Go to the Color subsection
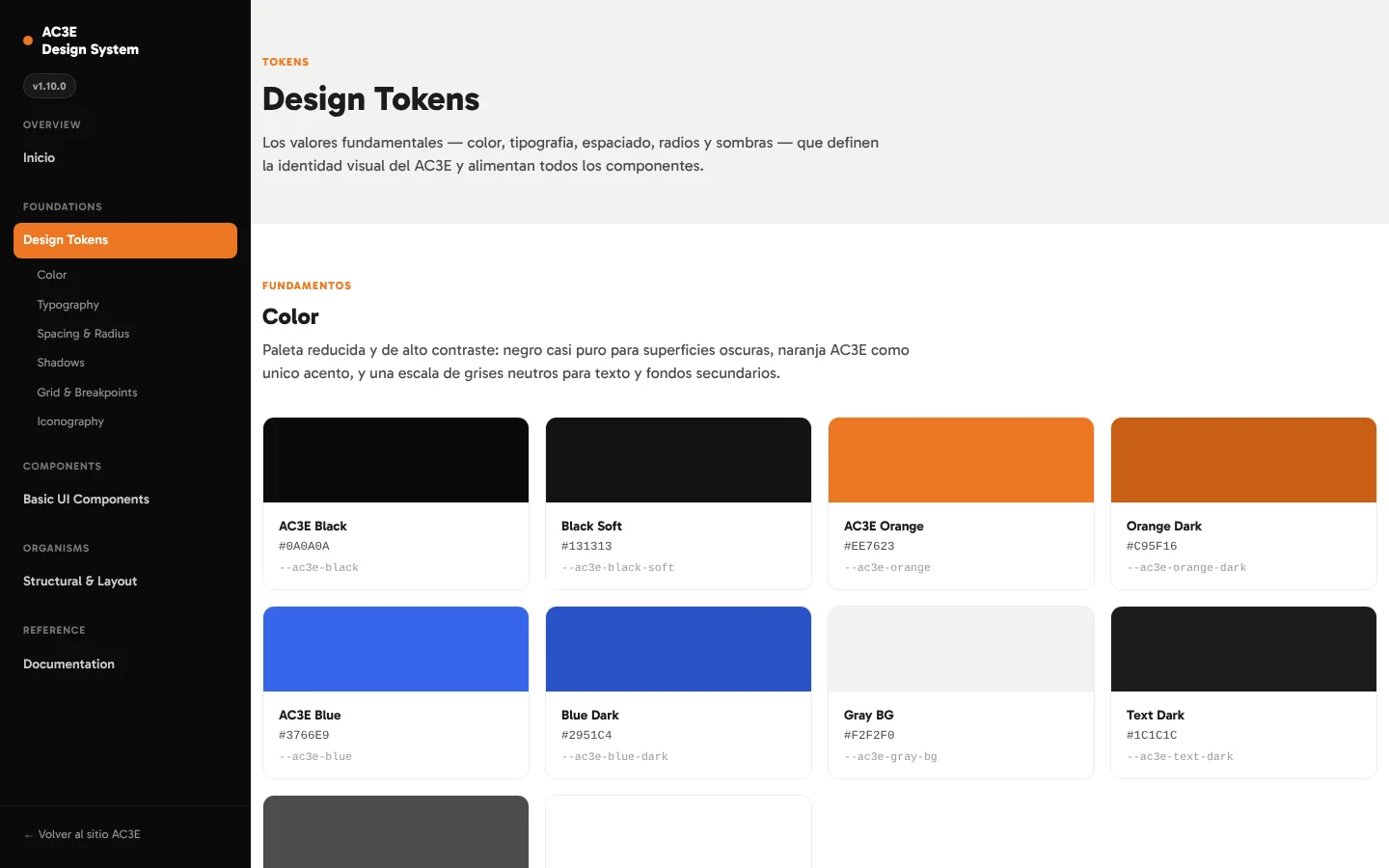1389x868 pixels. [x=52, y=275]
